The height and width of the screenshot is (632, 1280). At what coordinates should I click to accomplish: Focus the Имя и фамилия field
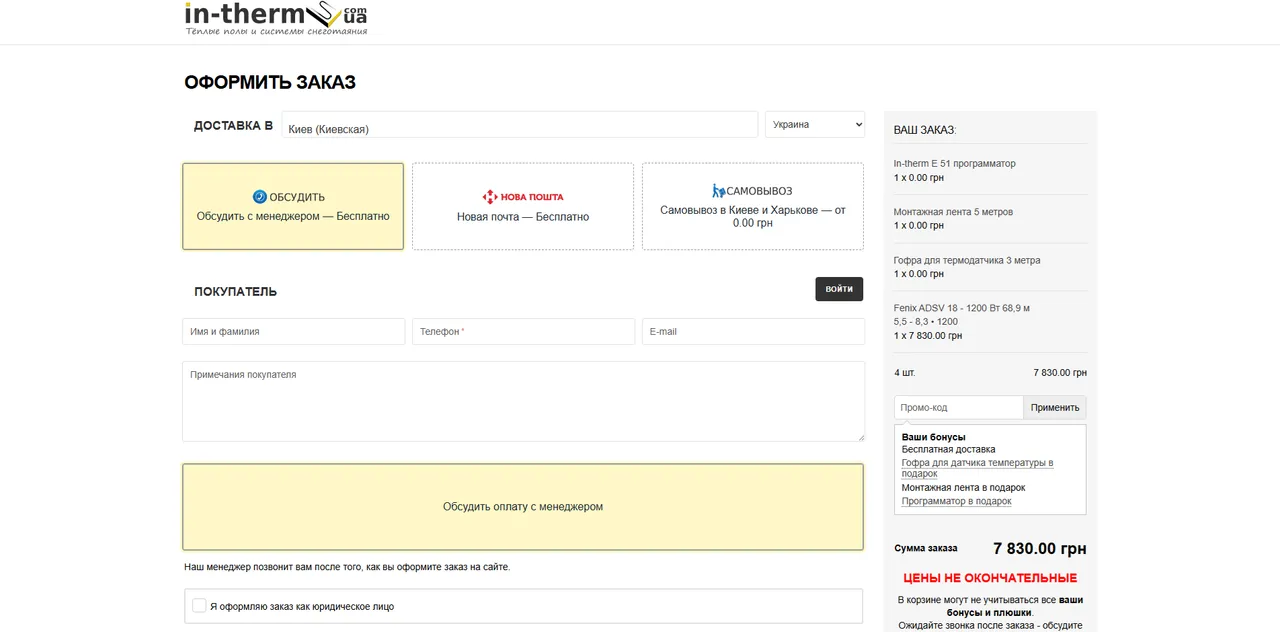294,331
